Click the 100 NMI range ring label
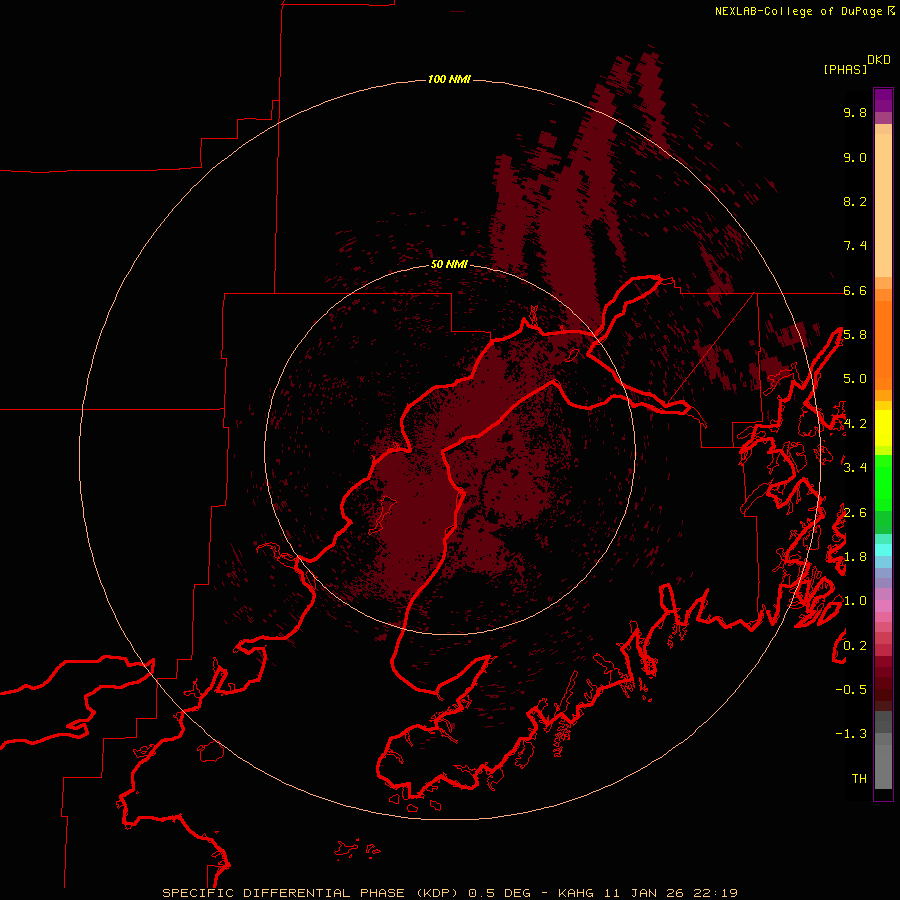Screen dimensions: 900x900 (449, 79)
